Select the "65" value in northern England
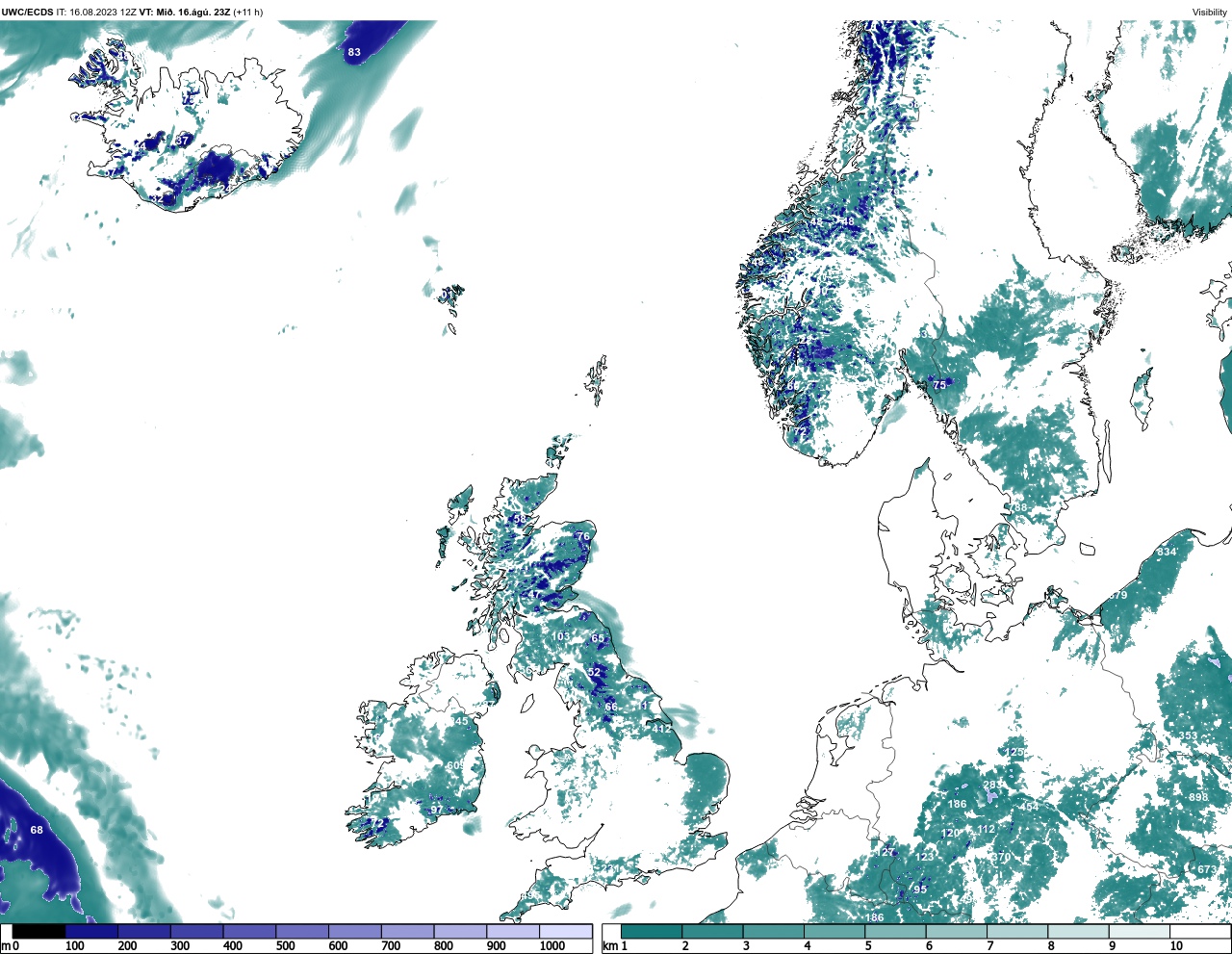The height and width of the screenshot is (954, 1232). (598, 639)
